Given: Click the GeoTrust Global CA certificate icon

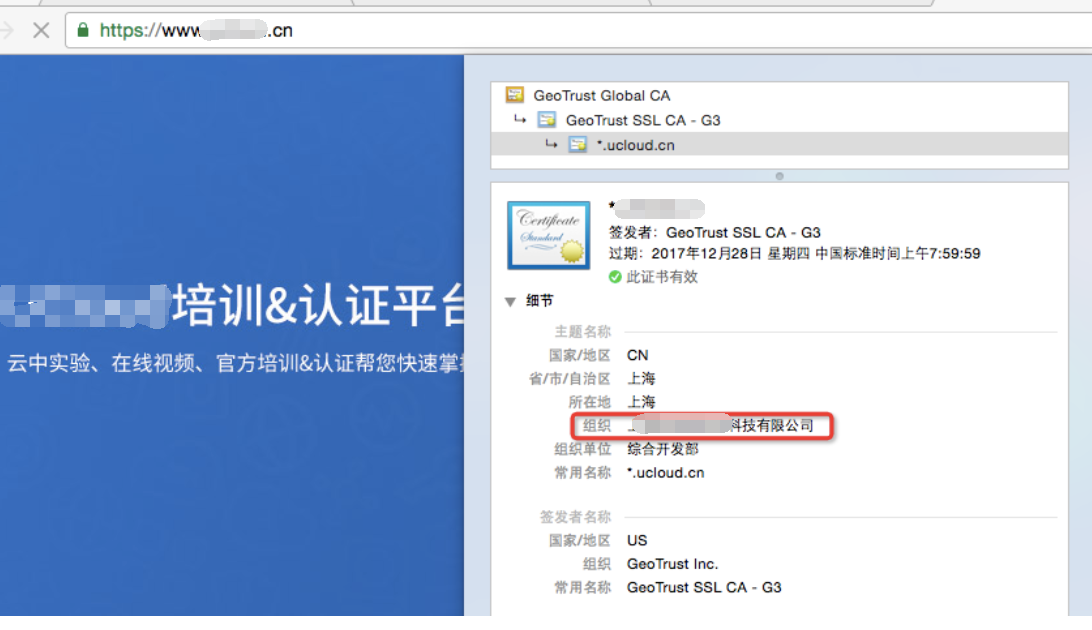Looking at the screenshot, I should pos(515,95).
